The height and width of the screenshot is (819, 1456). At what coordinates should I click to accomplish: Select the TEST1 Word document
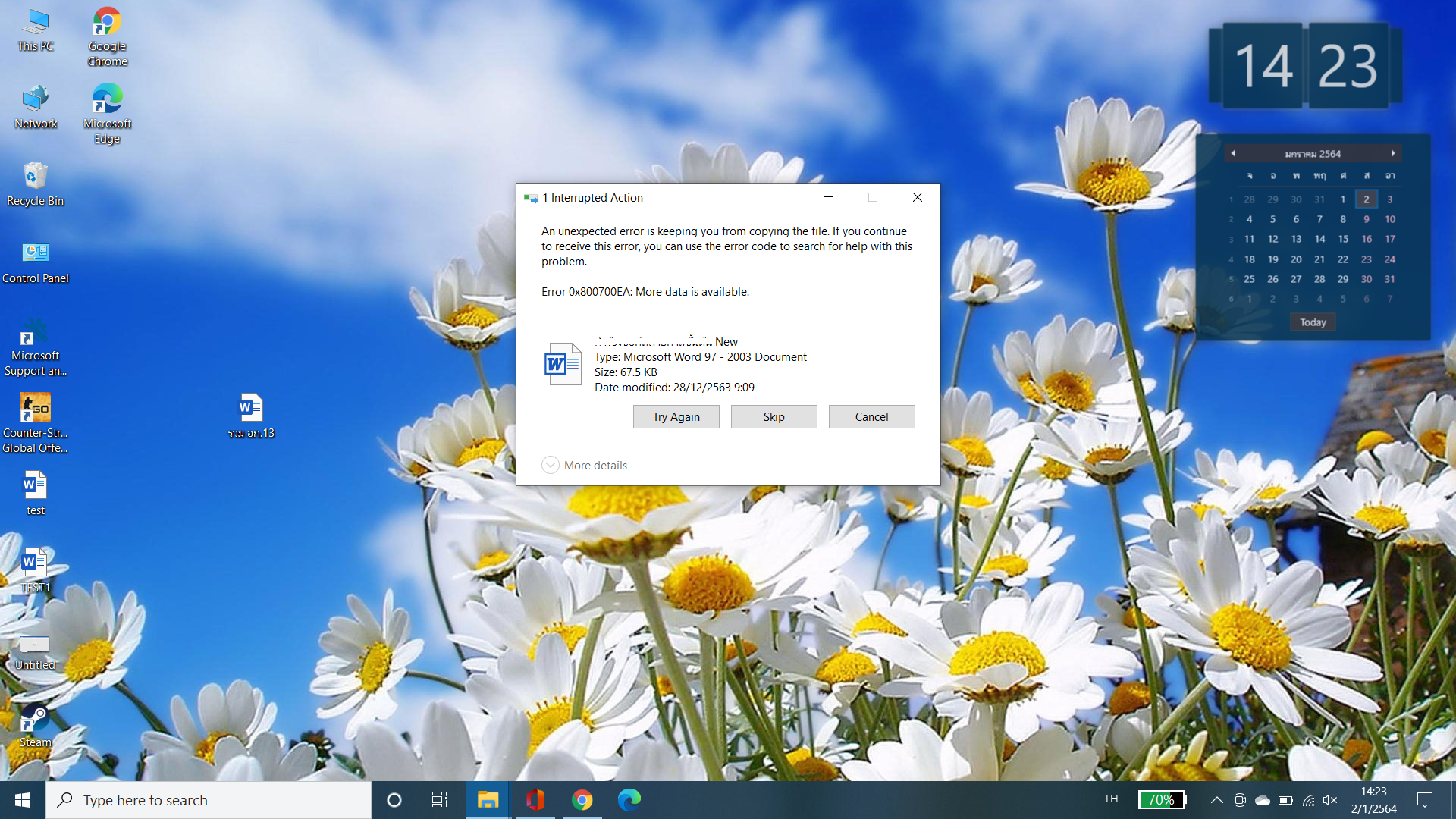tap(35, 570)
